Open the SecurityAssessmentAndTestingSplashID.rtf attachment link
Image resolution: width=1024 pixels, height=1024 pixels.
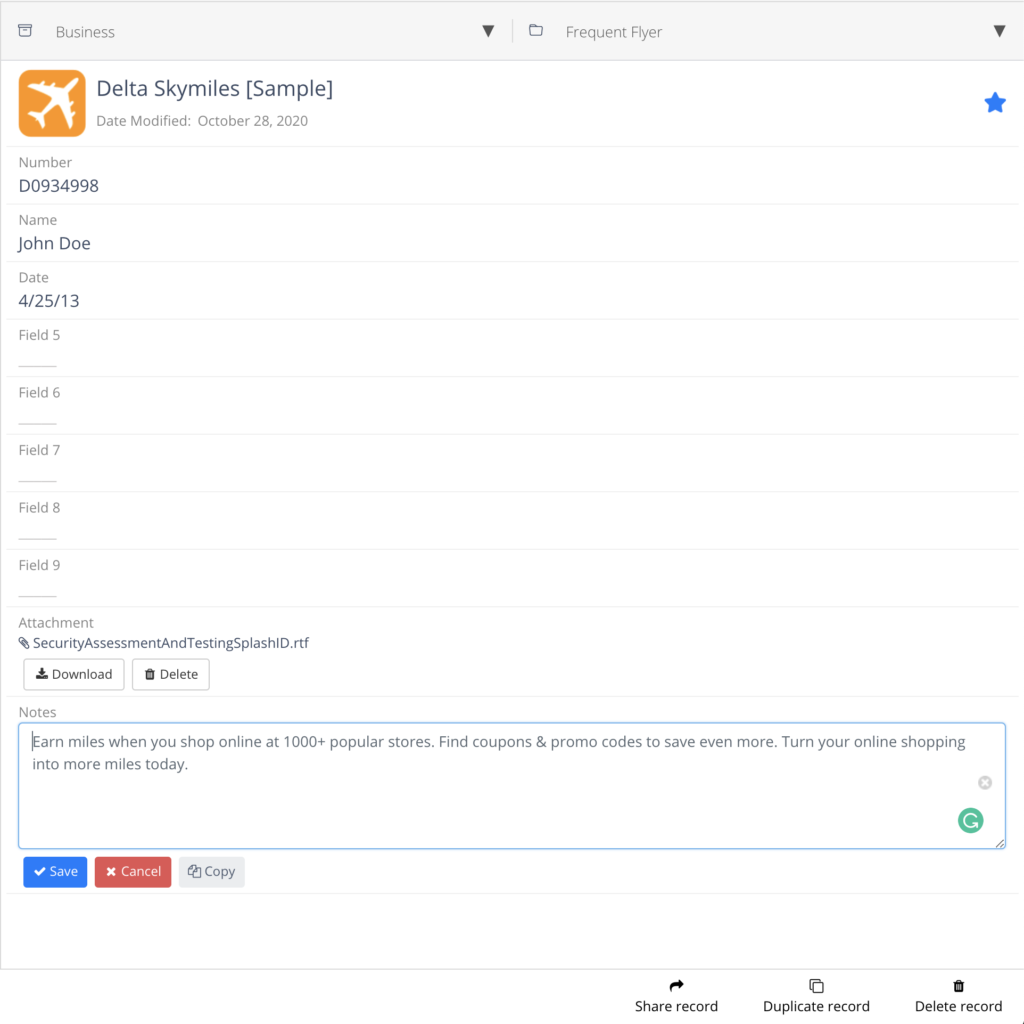(170, 644)
